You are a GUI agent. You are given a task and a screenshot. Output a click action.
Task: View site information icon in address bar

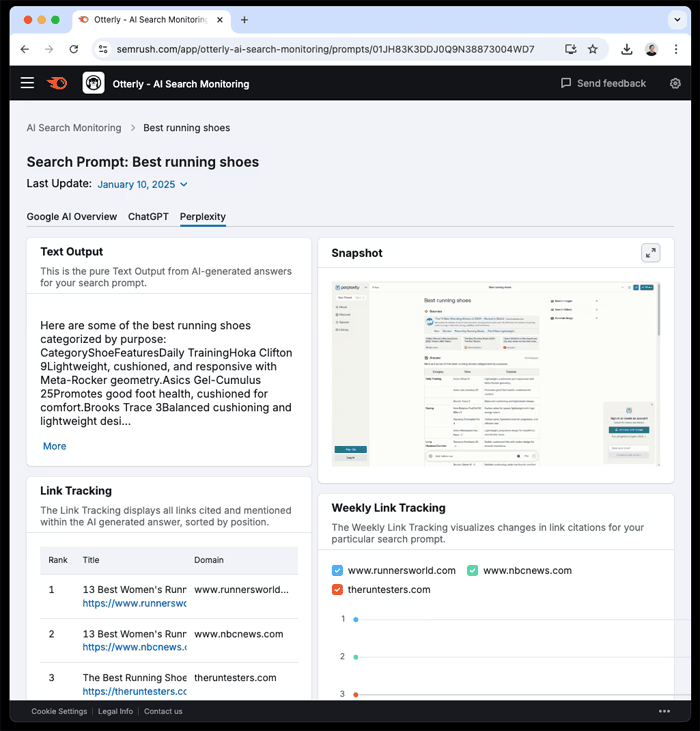click(x=103, y=49)
